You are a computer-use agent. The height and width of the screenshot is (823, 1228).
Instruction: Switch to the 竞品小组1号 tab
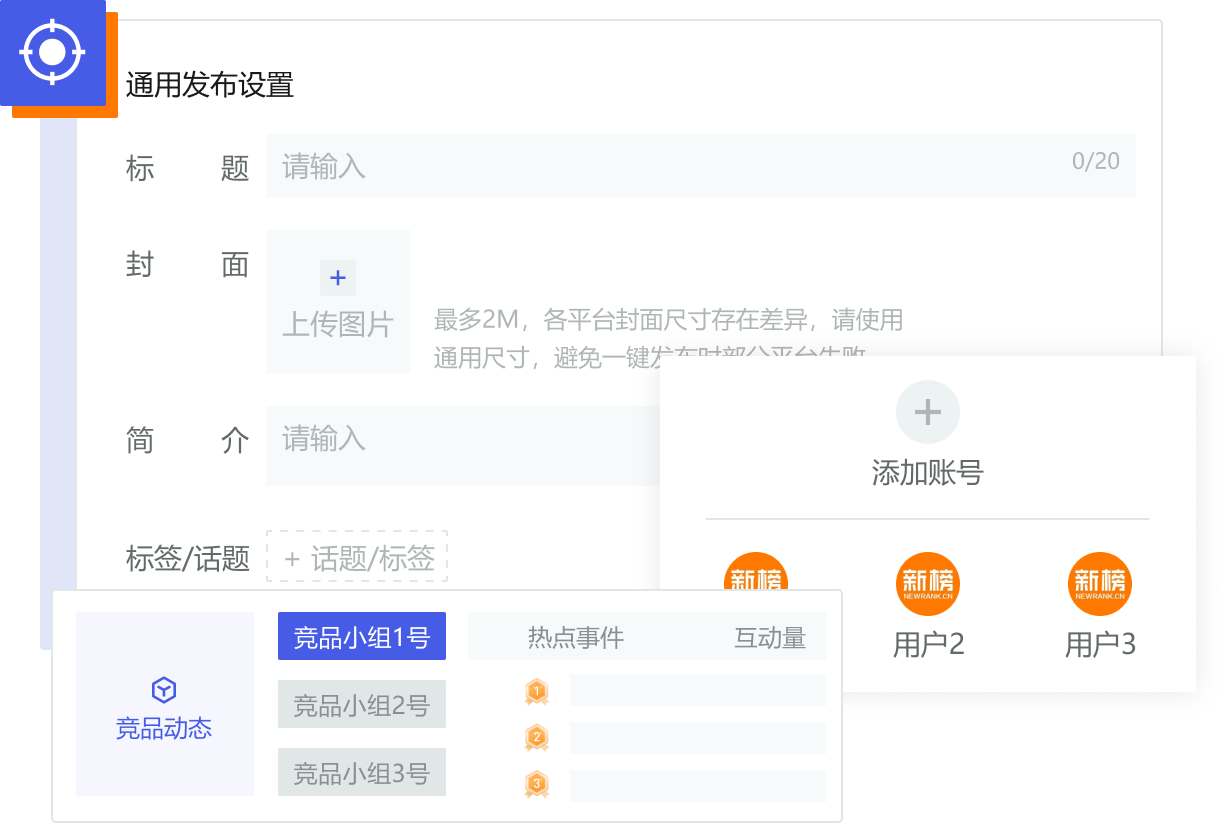[362, 637]
